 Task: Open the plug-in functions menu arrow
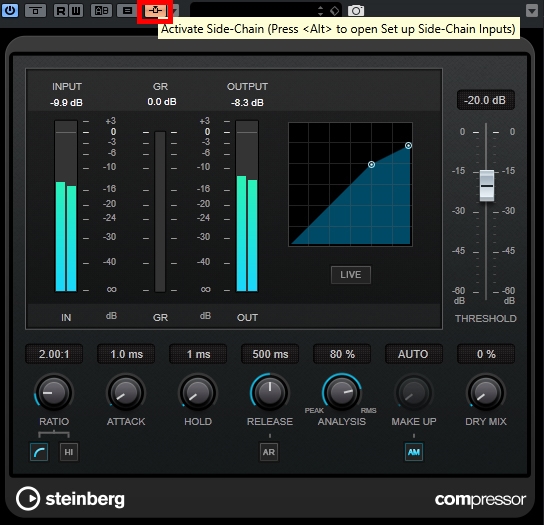532,10
